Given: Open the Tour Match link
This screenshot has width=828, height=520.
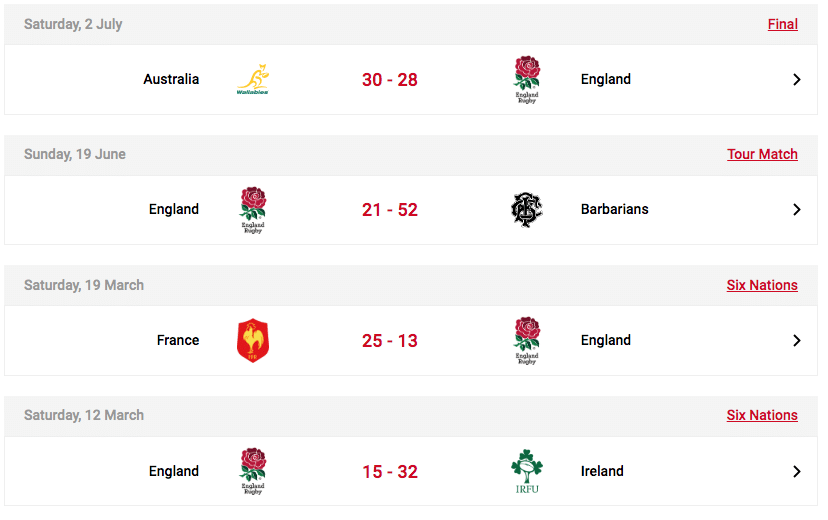Looking at the screenshot, I should (762, 154).
